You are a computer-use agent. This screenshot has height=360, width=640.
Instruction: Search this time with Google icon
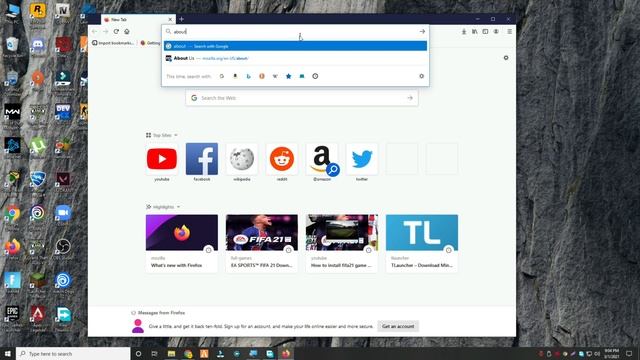tap(222, 76)
